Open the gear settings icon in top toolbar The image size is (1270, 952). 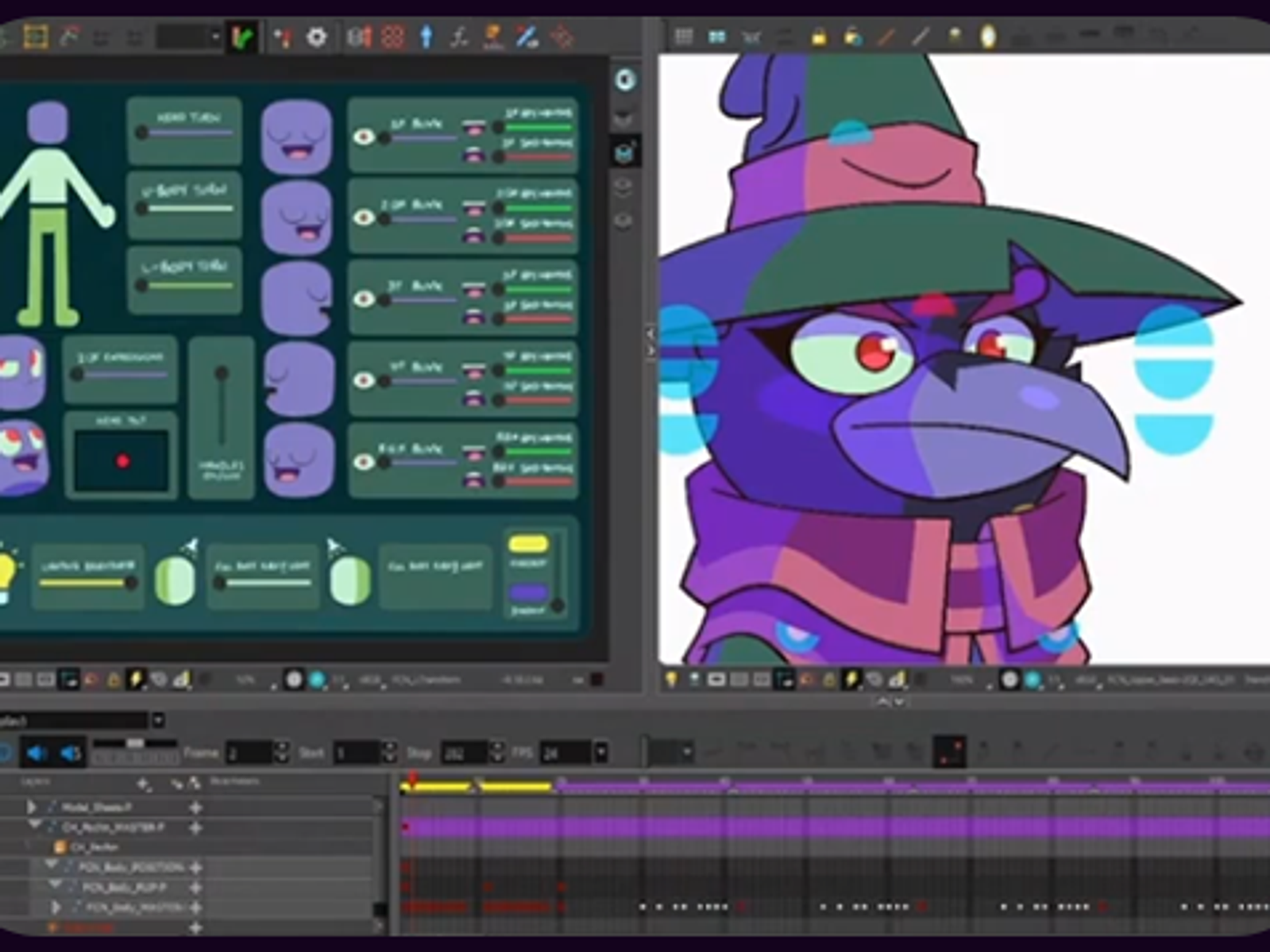pyautogui.click(x=316, y=37)
